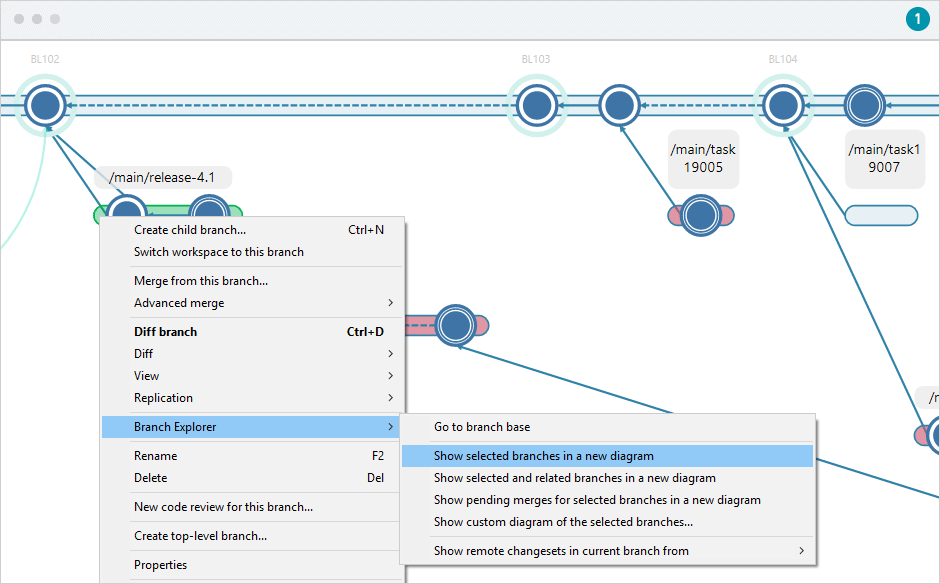Click the /main/release-4.1 branch label
This screenshot has height=584, width=940.
[163, 177]
